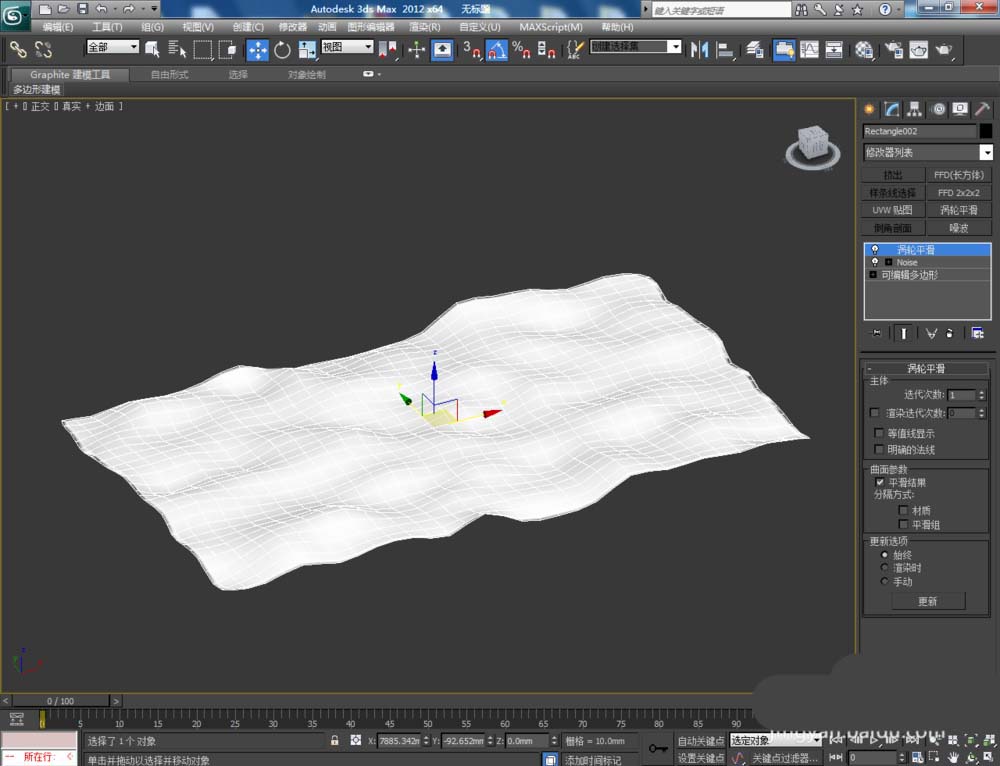Click the Select and Manipulate icon
This screenshot has width=1000, height=766.
416,49
